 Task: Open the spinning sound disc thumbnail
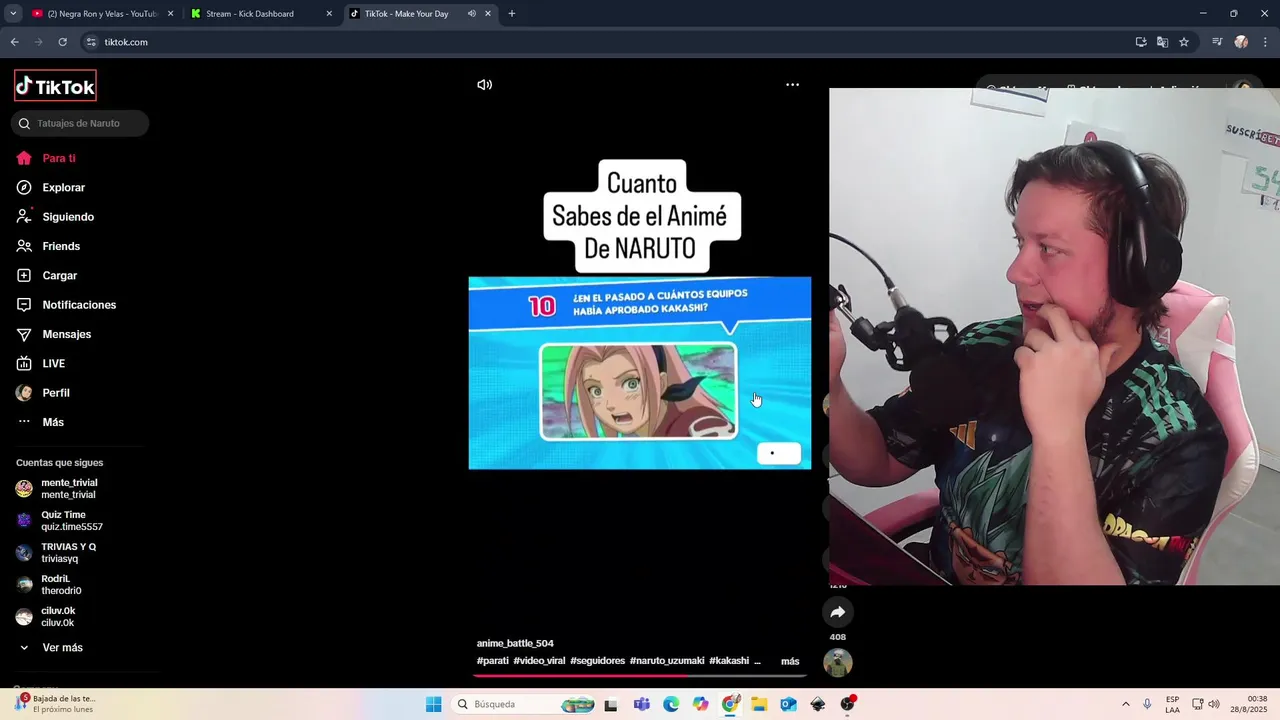[x=838, y=662]
